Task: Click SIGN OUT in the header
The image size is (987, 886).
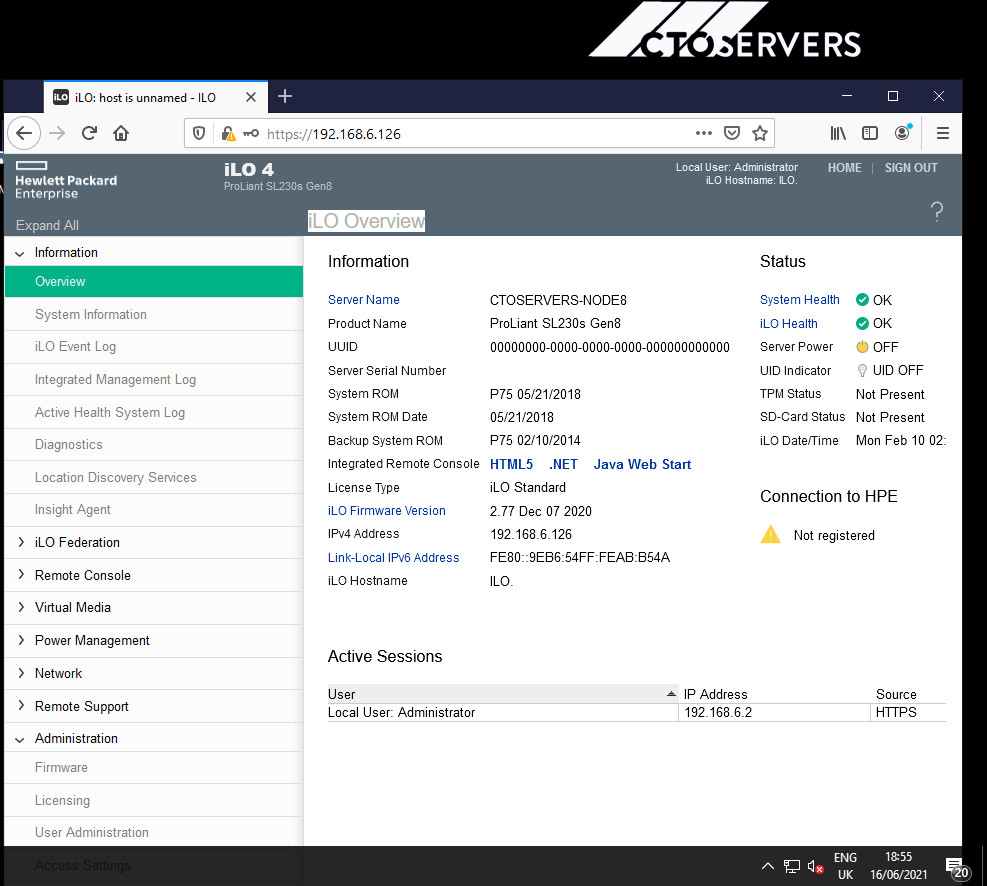Action: click(911, 168)
